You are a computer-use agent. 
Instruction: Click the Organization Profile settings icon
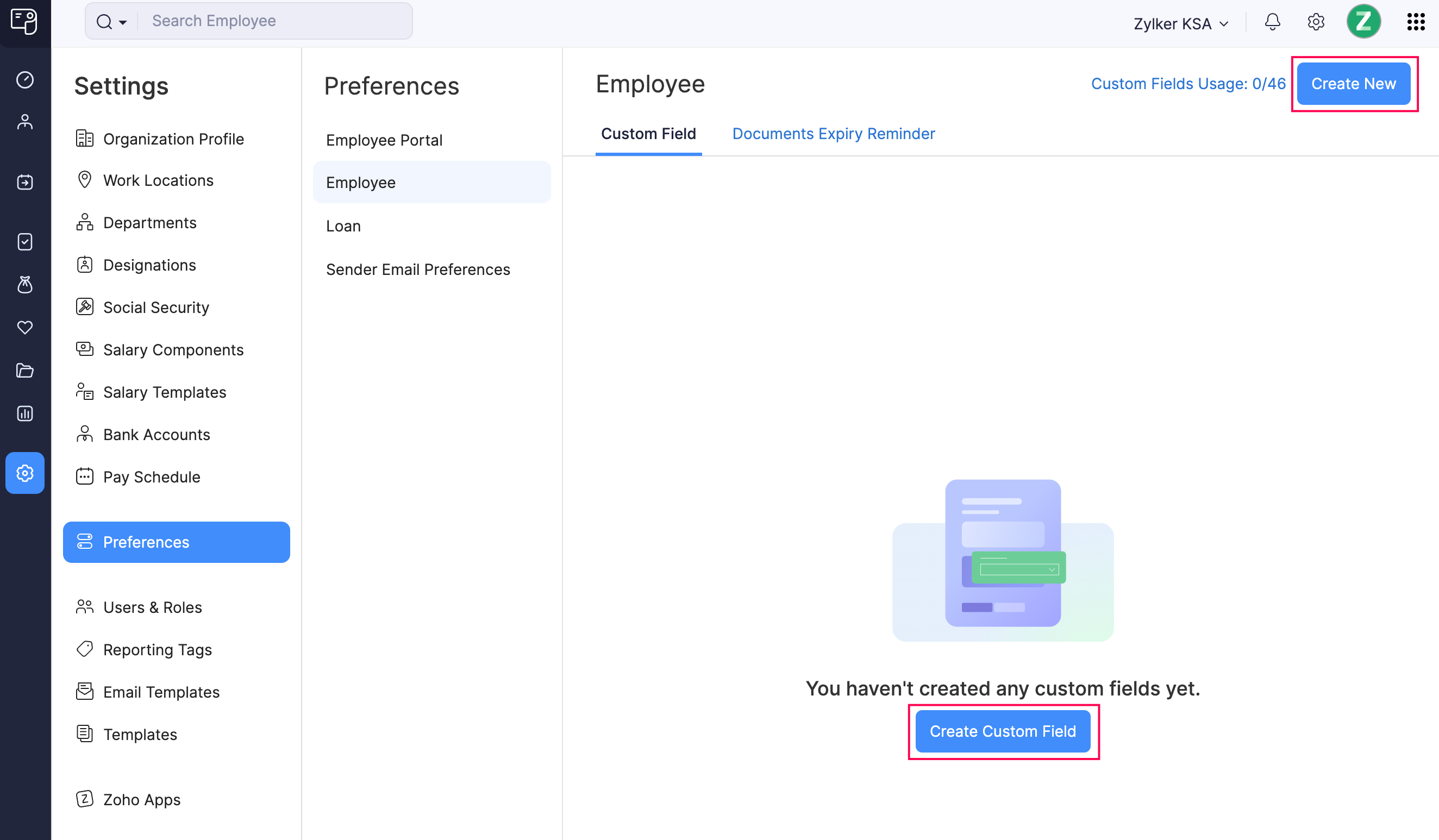point(85,138)
